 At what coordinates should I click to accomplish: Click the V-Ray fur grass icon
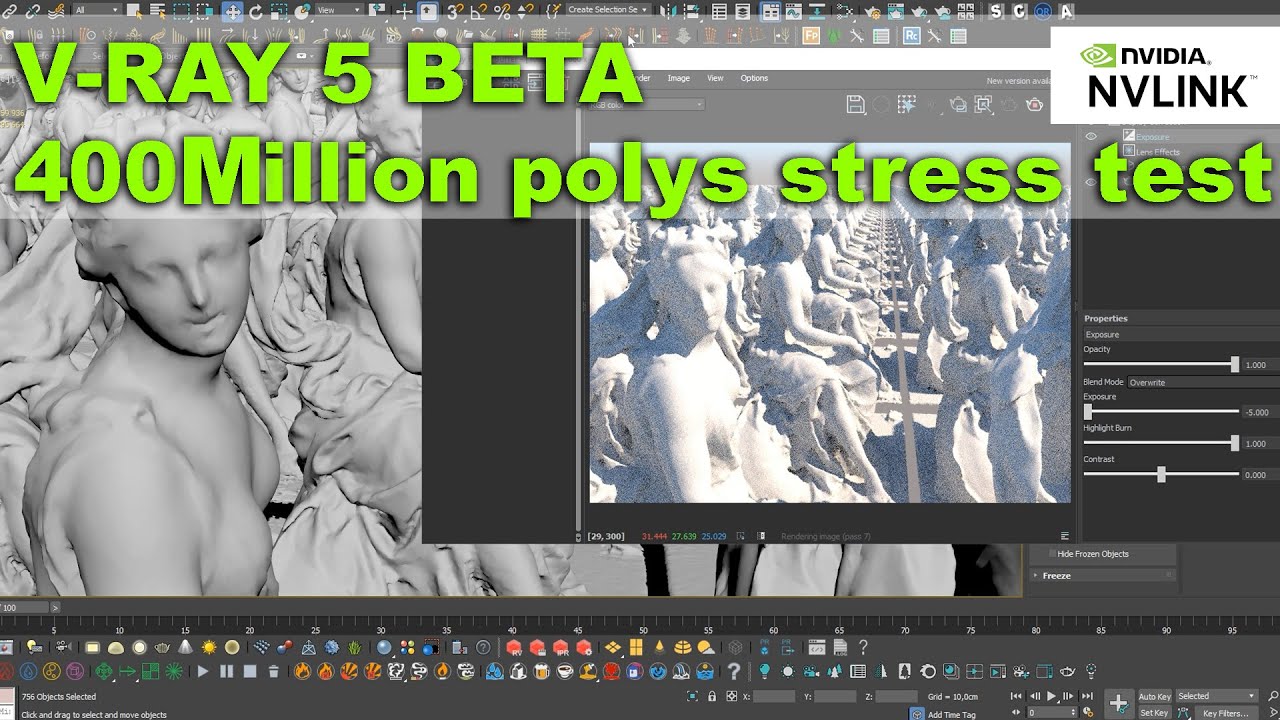(354, 648)
